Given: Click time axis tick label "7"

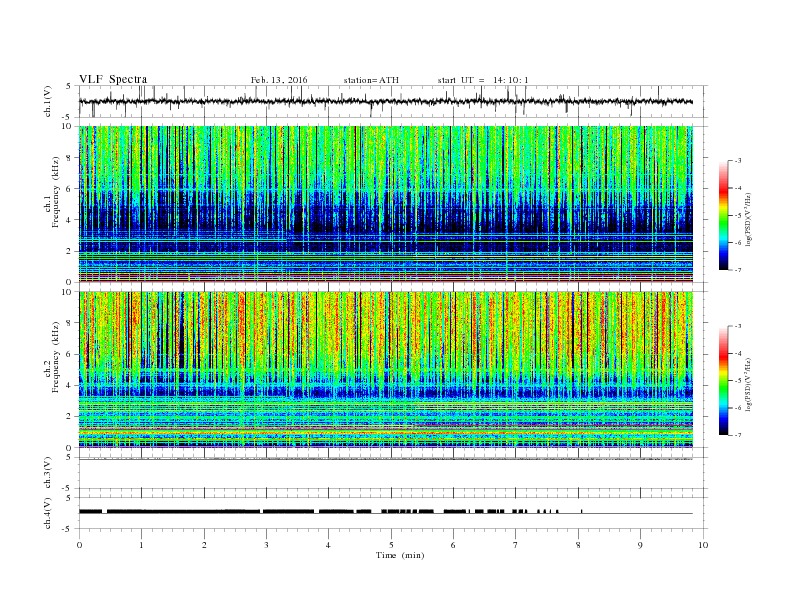Looking at the screenshot, I should pyautogui.click(x=516, y=545).
